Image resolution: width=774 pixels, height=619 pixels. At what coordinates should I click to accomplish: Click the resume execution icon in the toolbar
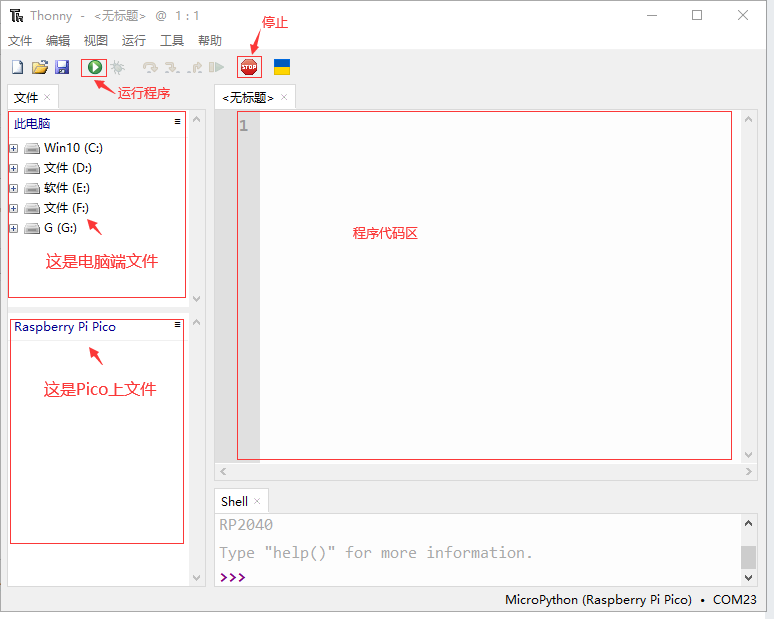[217, 67]
